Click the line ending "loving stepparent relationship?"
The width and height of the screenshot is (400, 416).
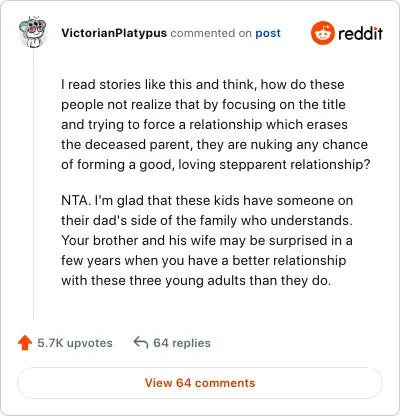tap(216, 165)
